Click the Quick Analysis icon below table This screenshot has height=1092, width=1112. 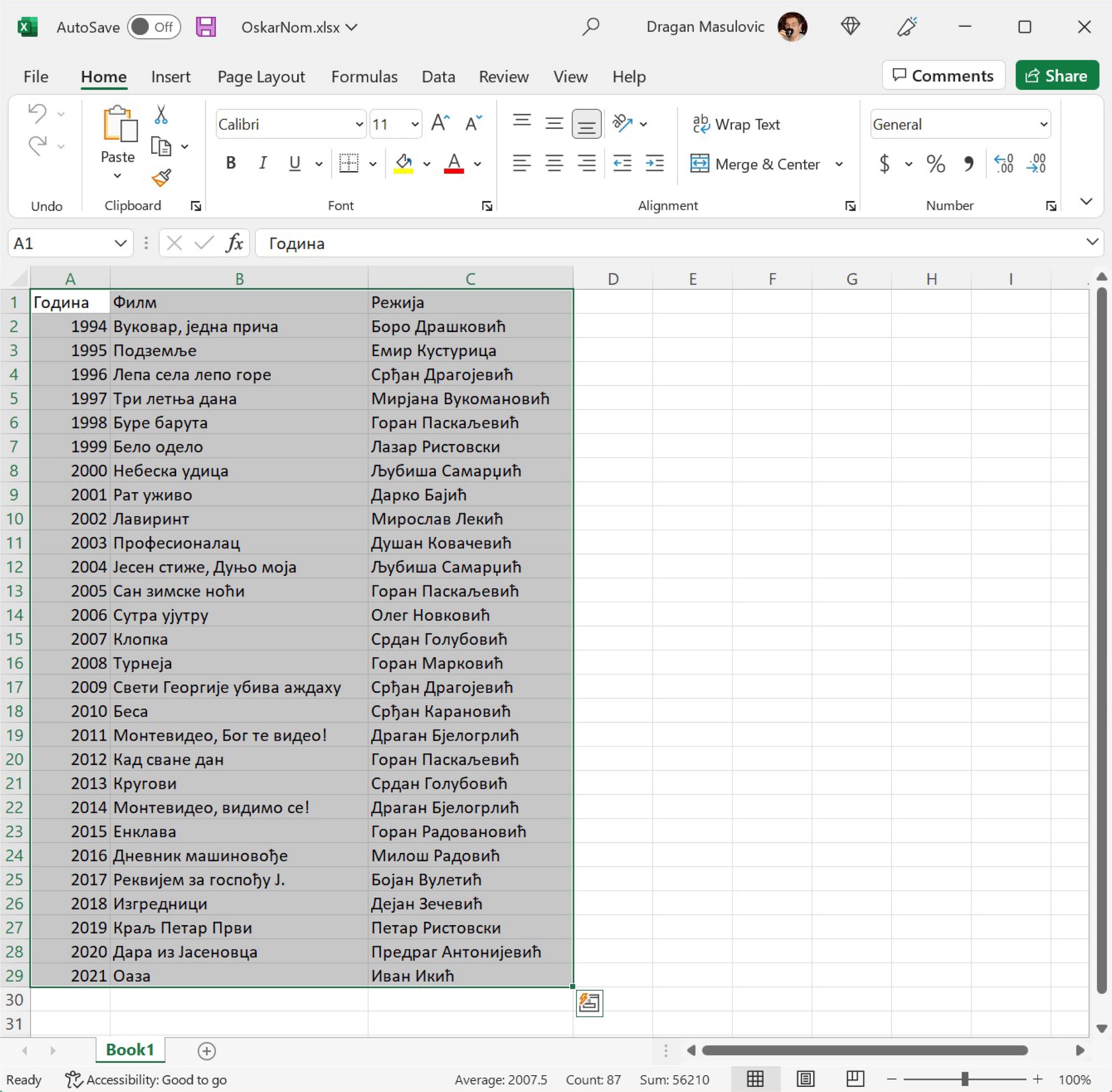[589, 1003]
